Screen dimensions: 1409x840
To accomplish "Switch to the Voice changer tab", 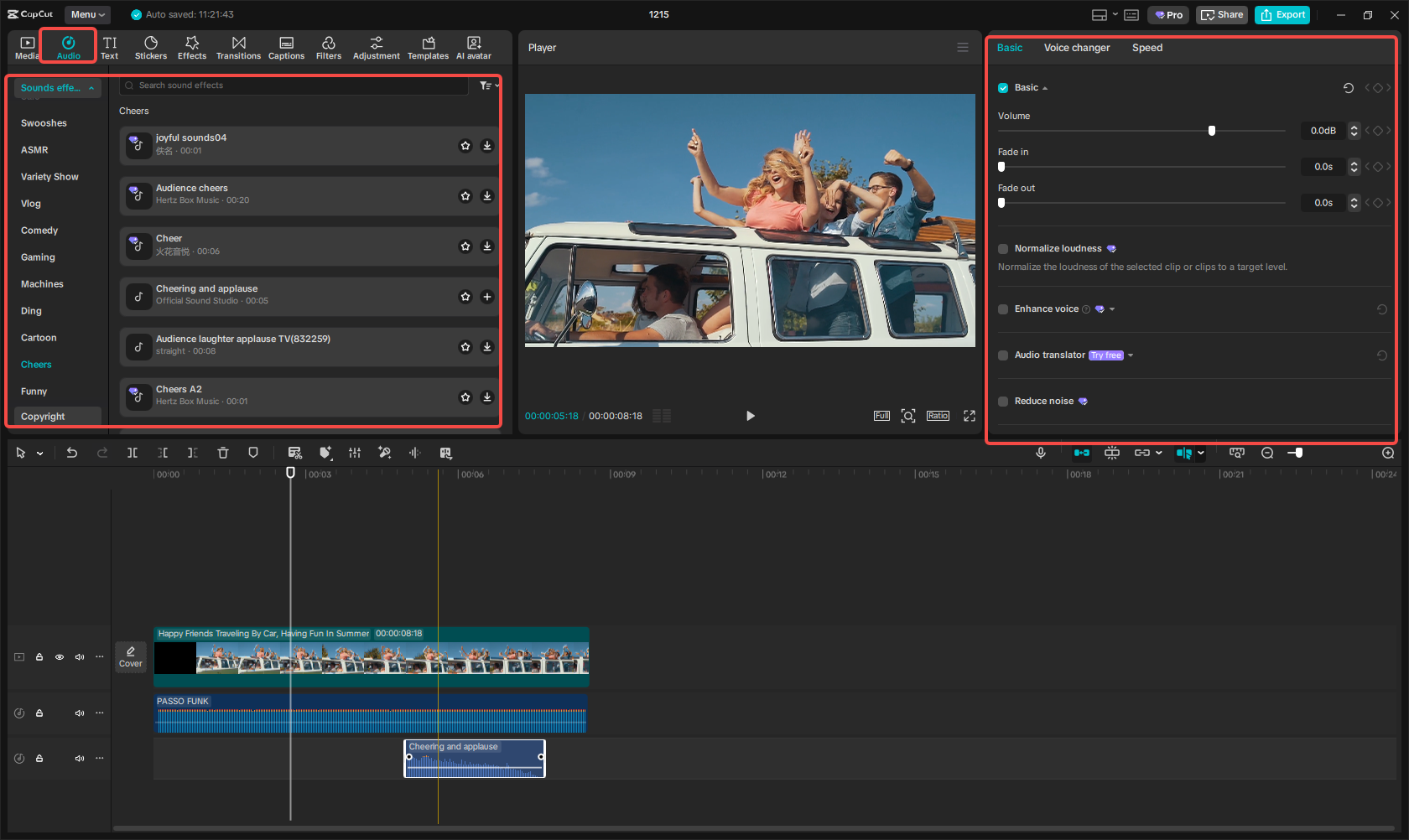I will (1077, 48).
